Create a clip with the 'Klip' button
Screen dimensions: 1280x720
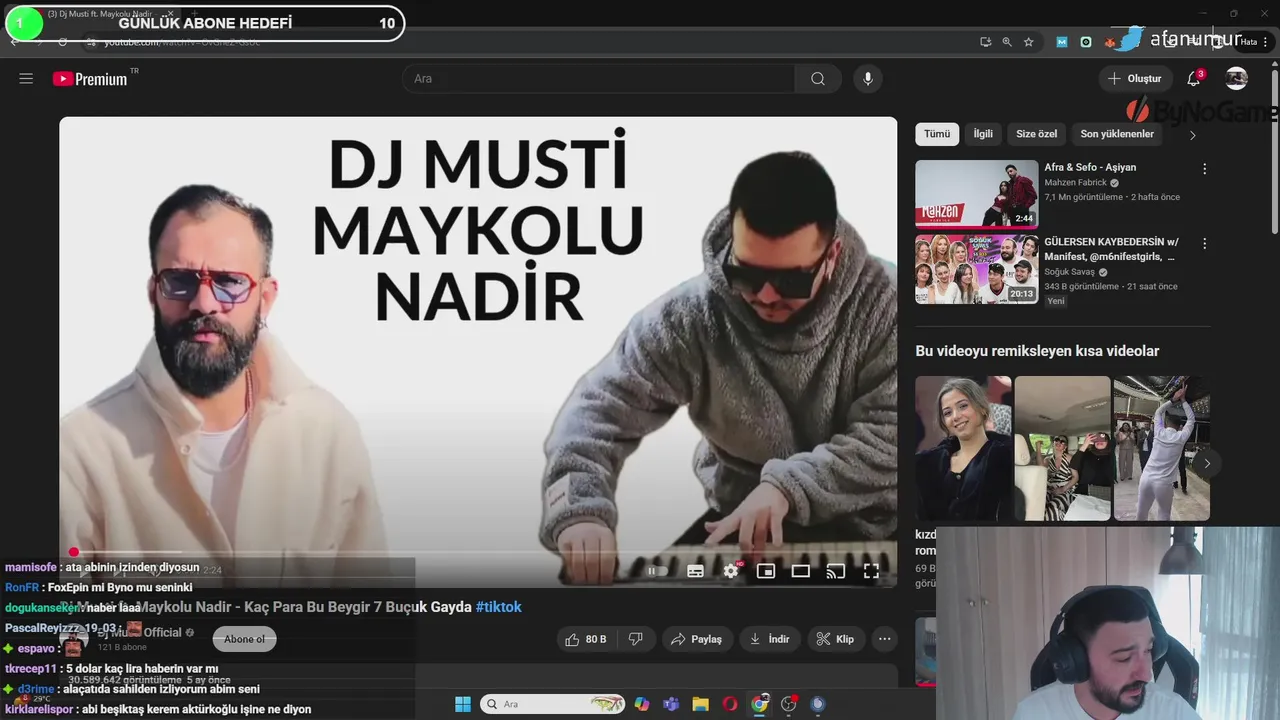pyautogui.click(x=835, y=639)
